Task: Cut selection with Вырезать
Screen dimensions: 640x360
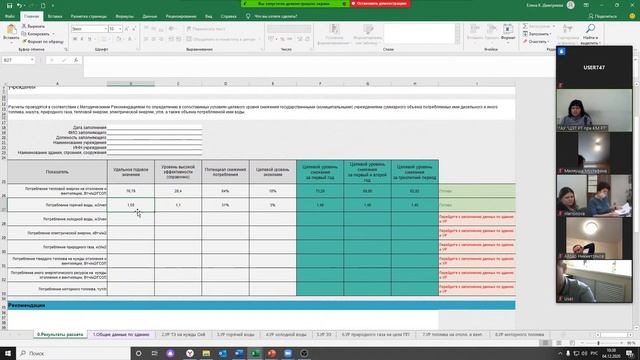Action: [x=33, y=26]
